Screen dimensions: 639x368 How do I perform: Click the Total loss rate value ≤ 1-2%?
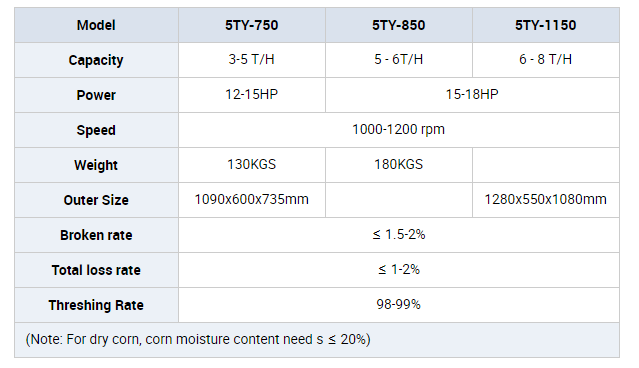(399, 270)
